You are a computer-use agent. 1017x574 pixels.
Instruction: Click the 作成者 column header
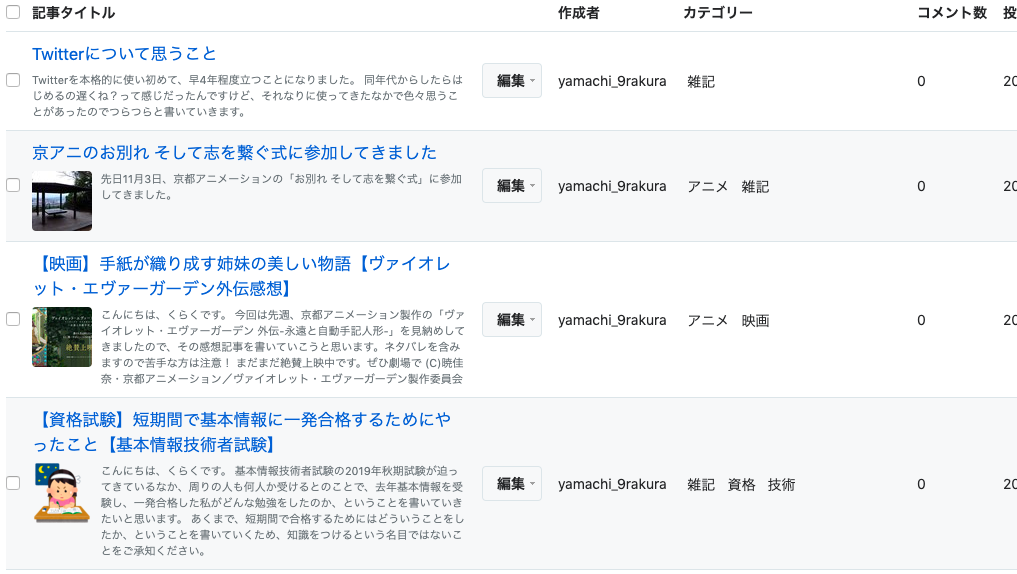[579, 13]
